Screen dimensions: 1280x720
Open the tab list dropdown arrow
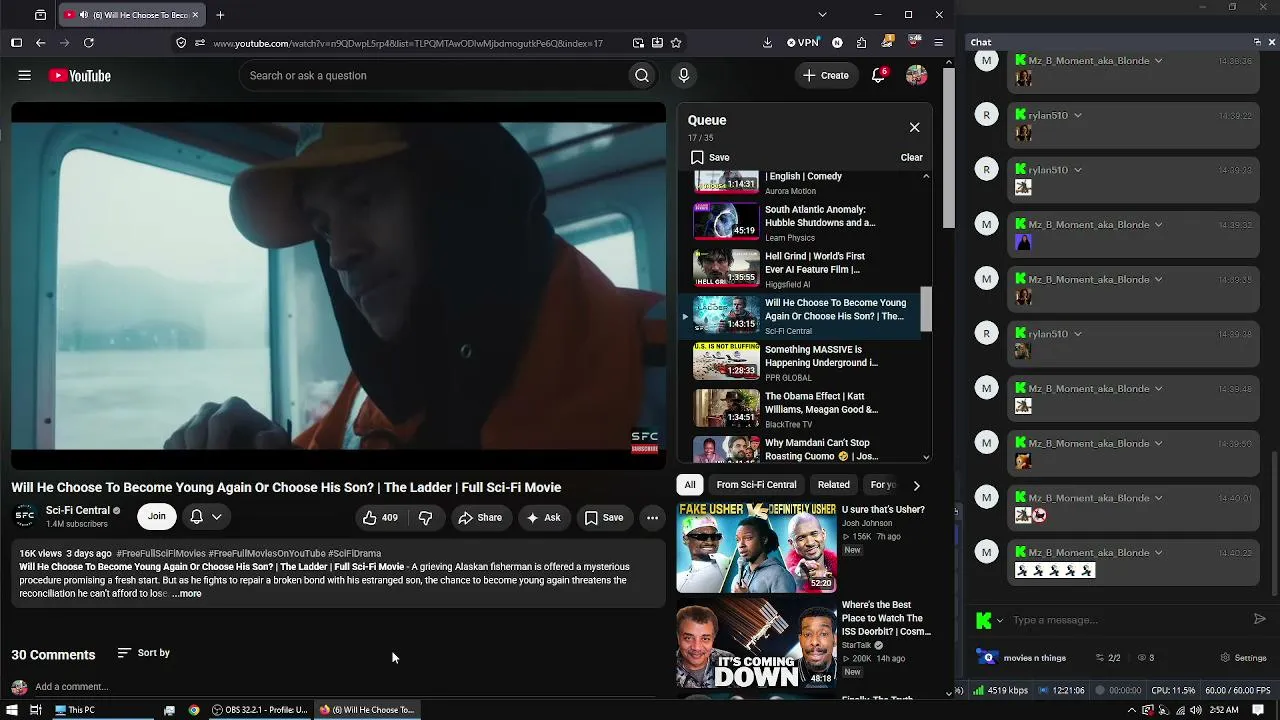822,15
